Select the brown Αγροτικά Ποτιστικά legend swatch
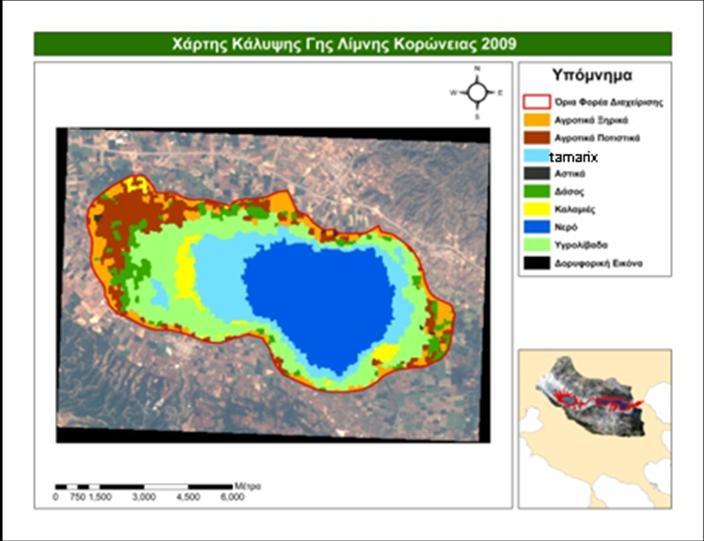The width and height of the screenshot is (704, 541). (x=537, y=138)
